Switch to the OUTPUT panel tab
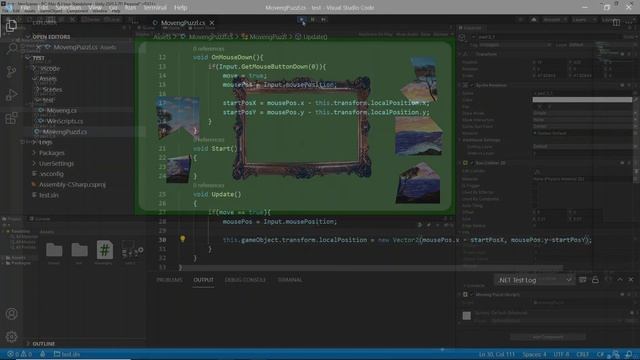Image resolution: width=640 pixels, height=360 pixels. (203, 280)
